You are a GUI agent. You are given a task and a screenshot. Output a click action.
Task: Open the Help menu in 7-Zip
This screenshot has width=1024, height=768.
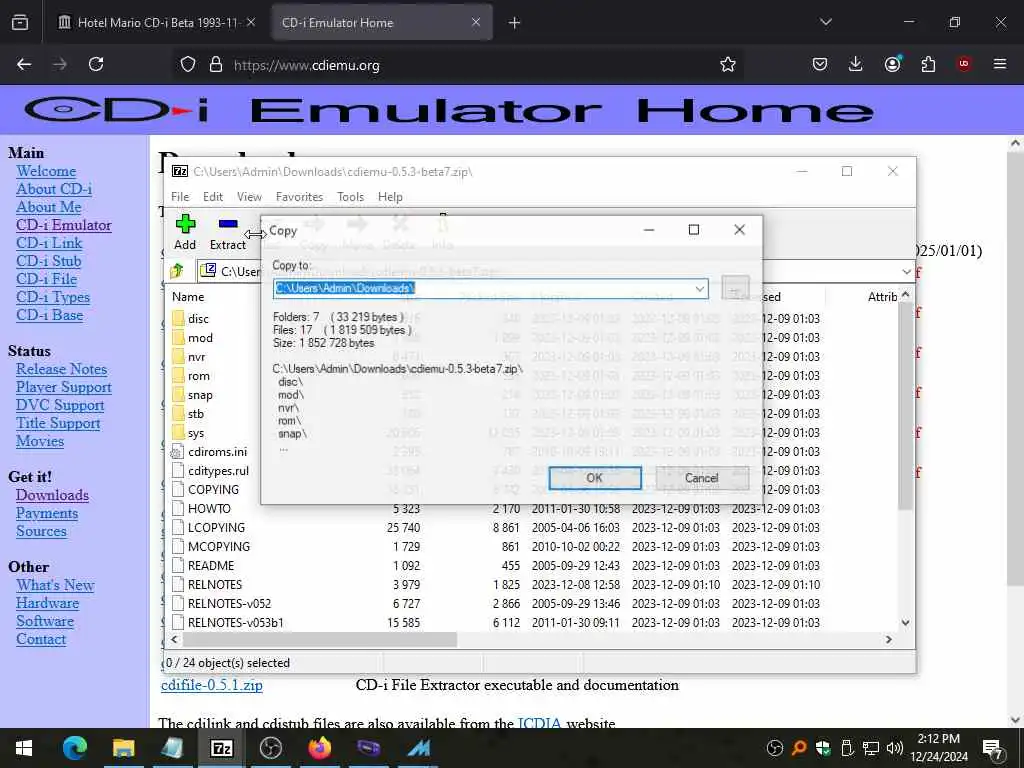coord(390,197)
